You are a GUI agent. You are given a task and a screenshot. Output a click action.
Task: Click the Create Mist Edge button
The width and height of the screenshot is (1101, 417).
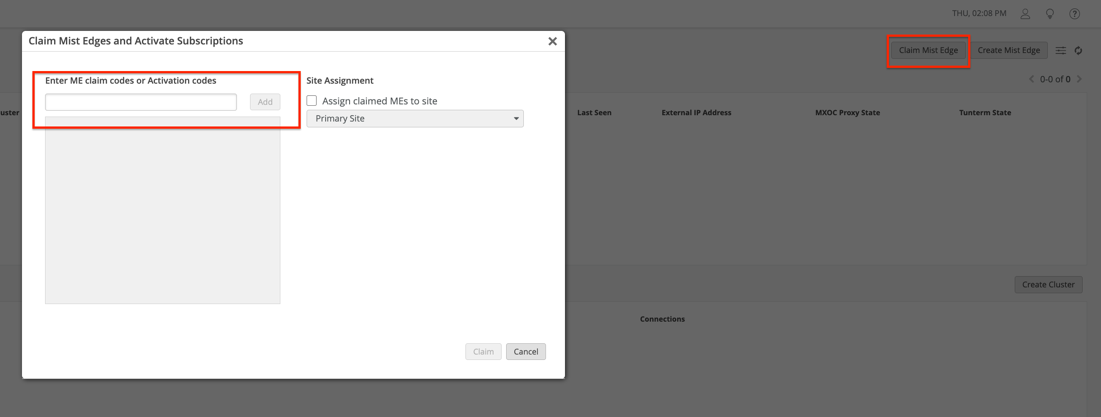[1008, 50]
